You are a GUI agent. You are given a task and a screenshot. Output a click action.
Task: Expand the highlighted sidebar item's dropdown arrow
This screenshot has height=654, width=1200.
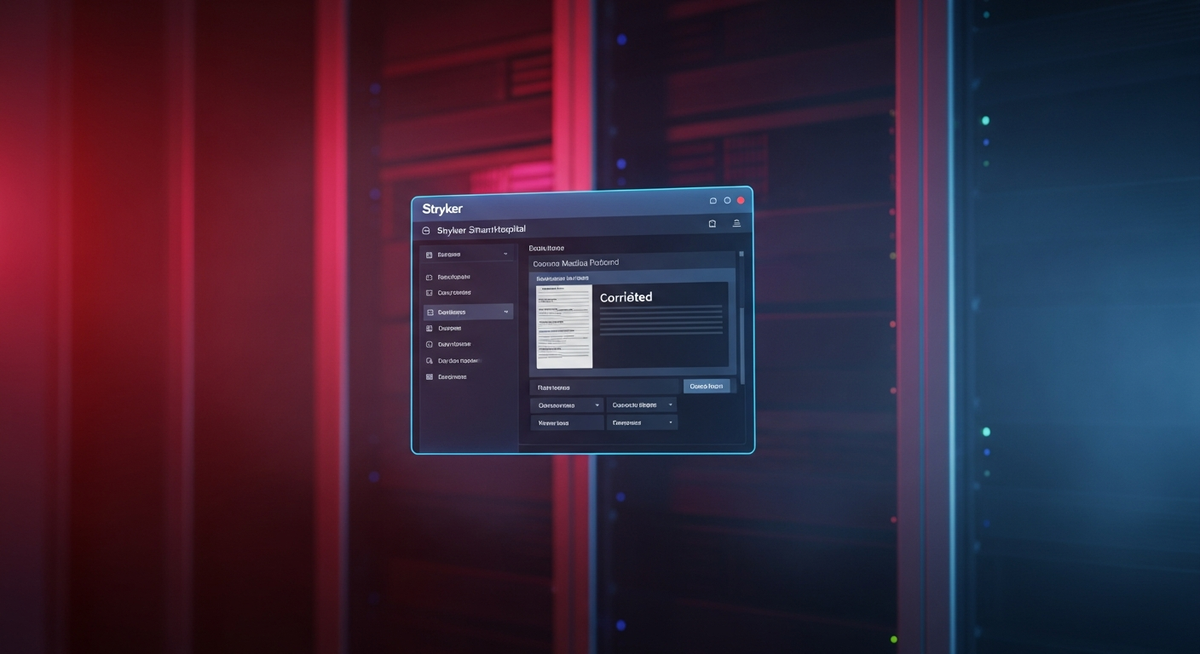tap(506, 312)
